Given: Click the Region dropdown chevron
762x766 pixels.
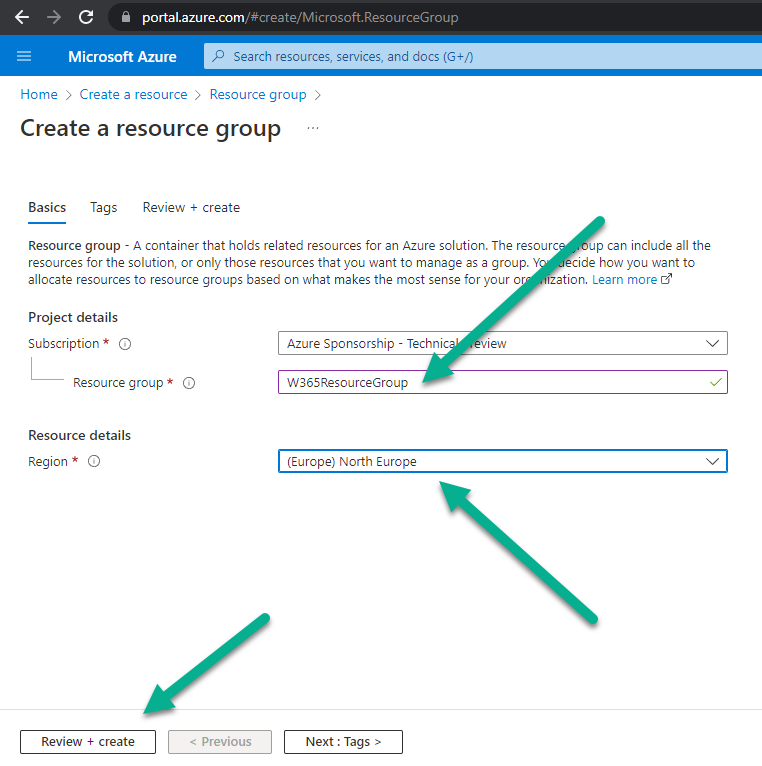Looking at the screenshot, I should [x=712, y=461].
